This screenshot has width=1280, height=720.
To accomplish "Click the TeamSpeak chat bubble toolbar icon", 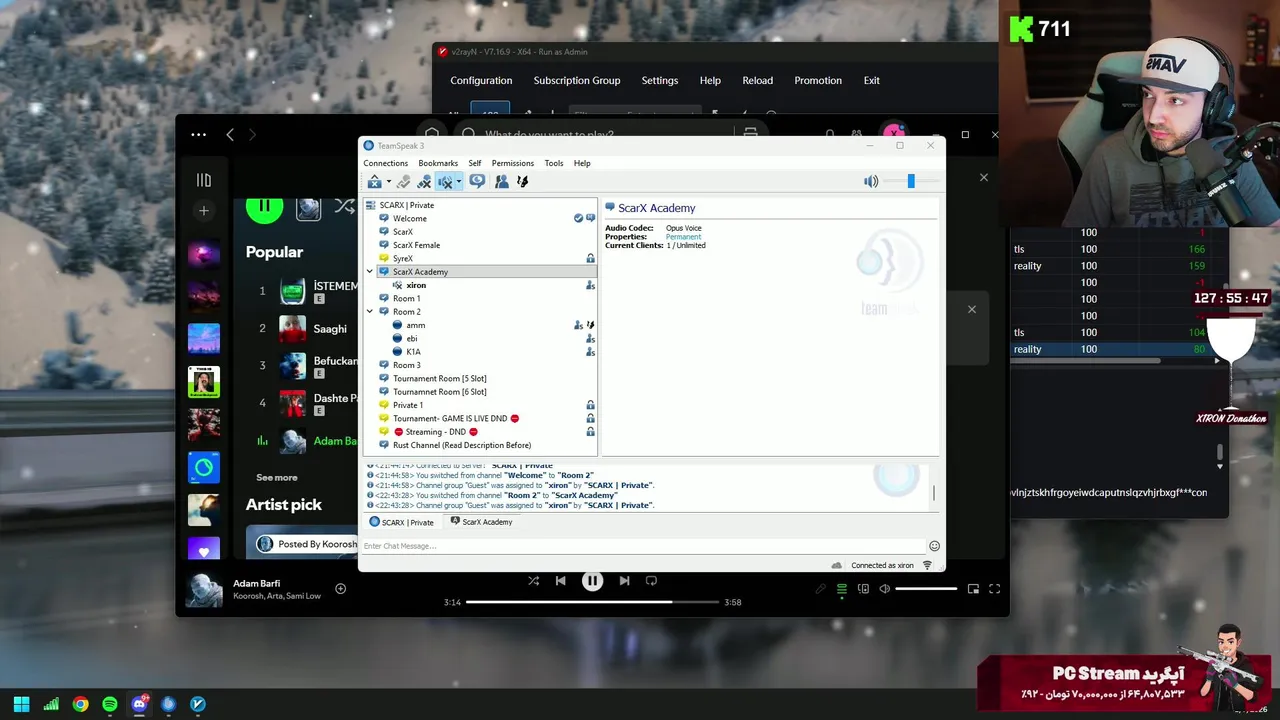I will (x=477, y=181).
